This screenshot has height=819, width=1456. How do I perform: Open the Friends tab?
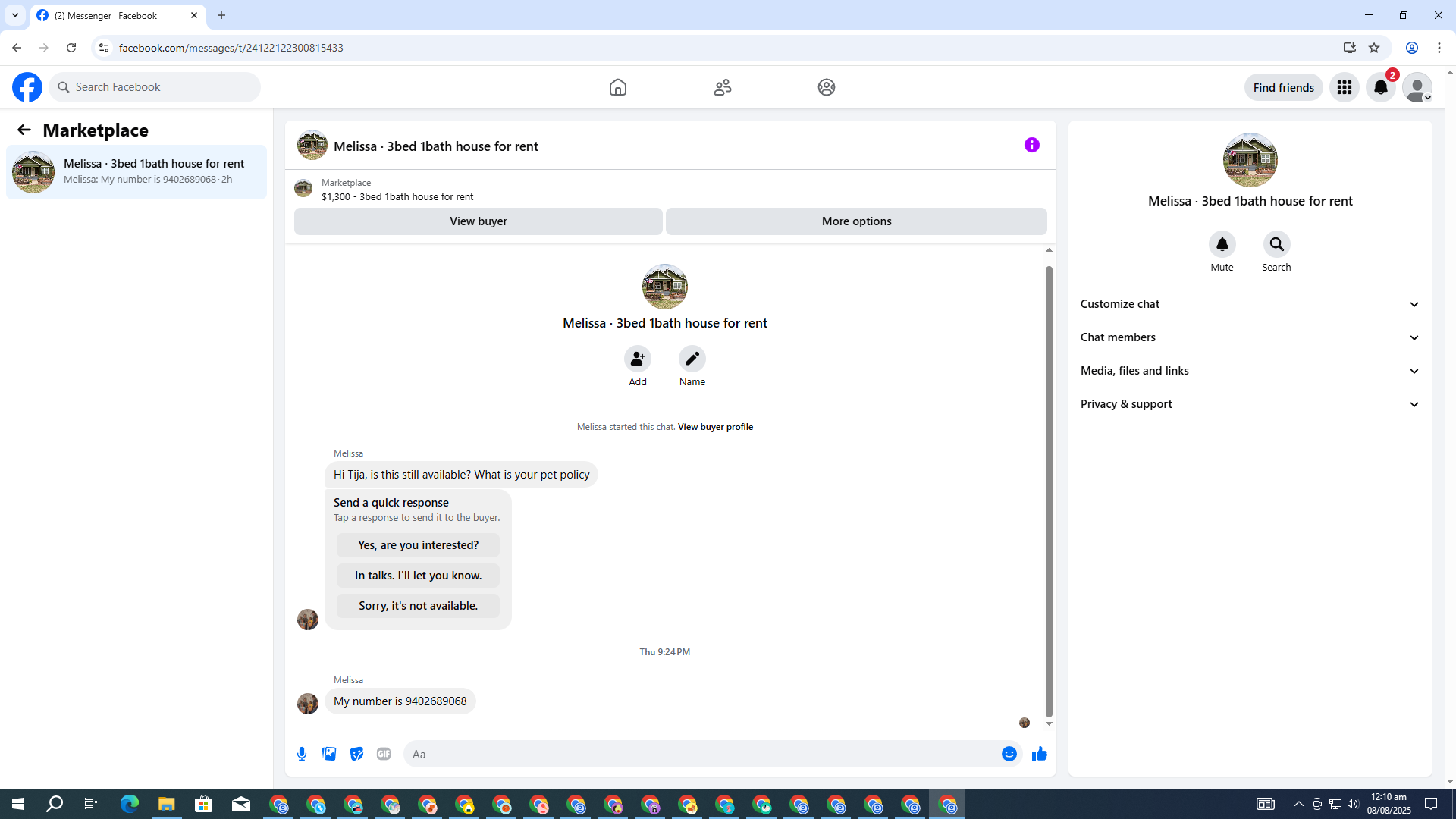pyautogui.click(x=722, y=87)
